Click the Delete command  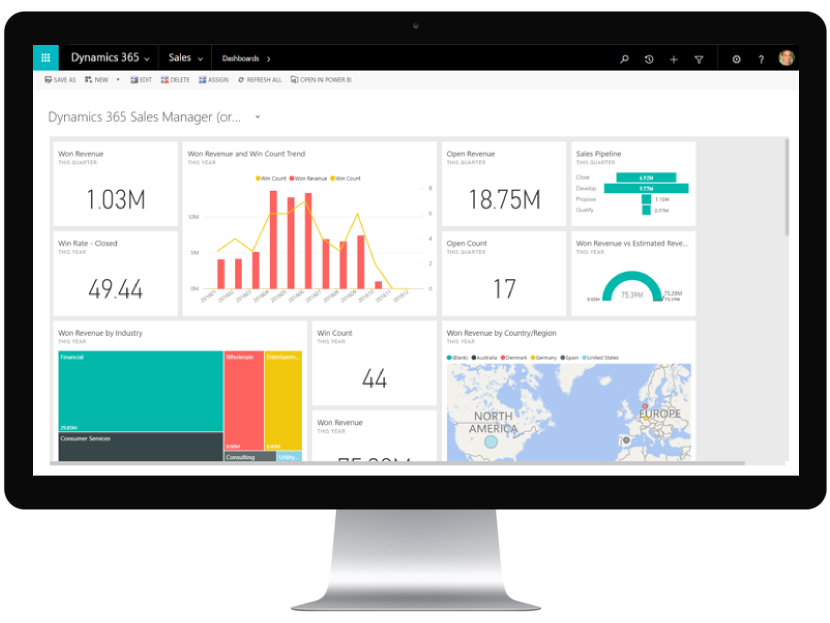(175, 80)
